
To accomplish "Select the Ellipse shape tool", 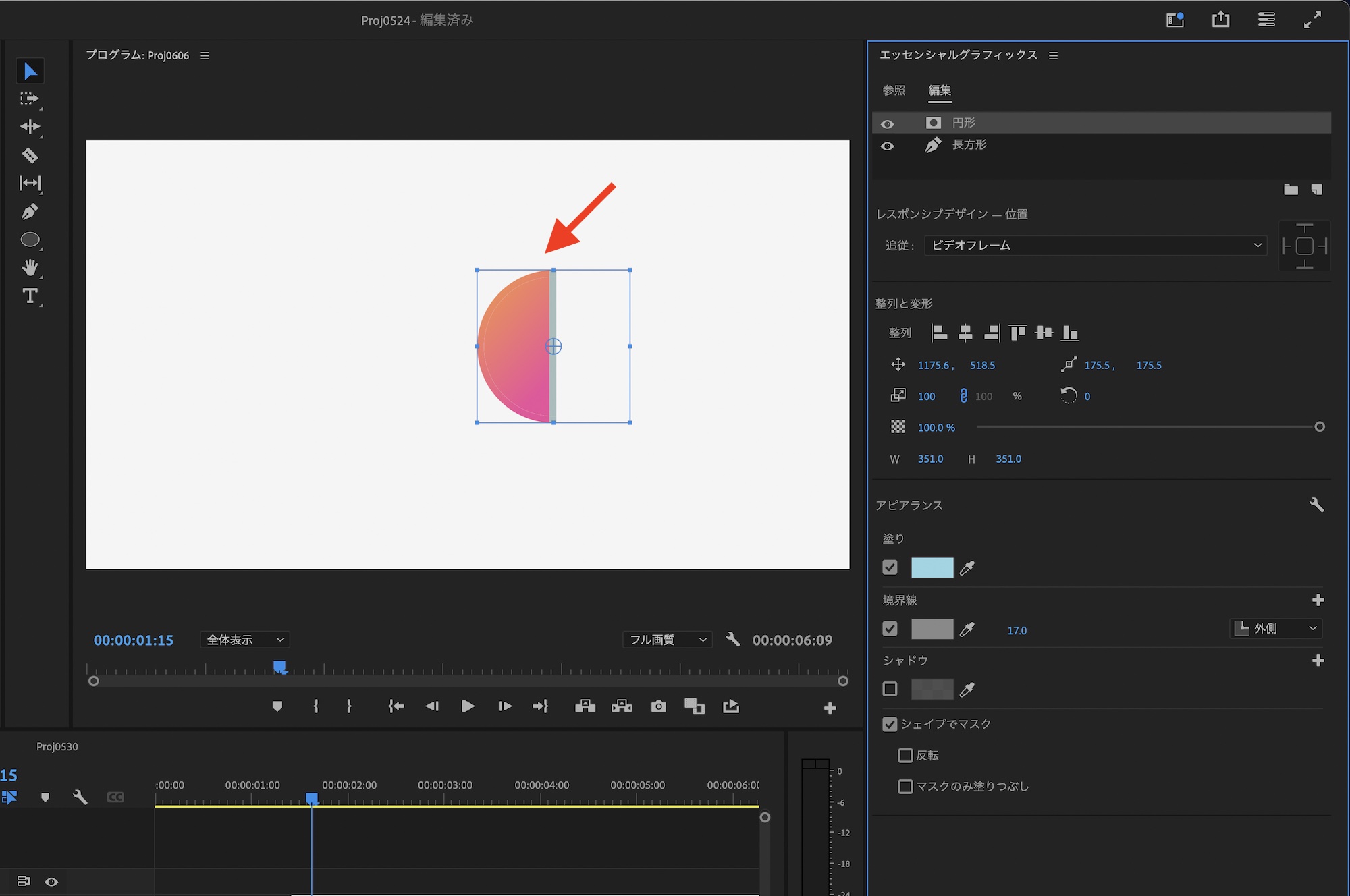I will point(30,240).
